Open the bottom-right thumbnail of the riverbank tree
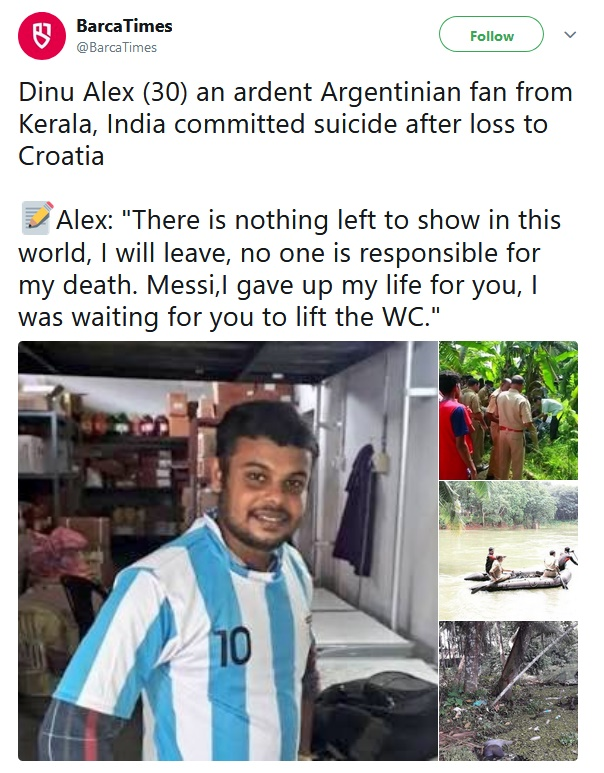Viewport: 604px width, 773px height. 508,691
